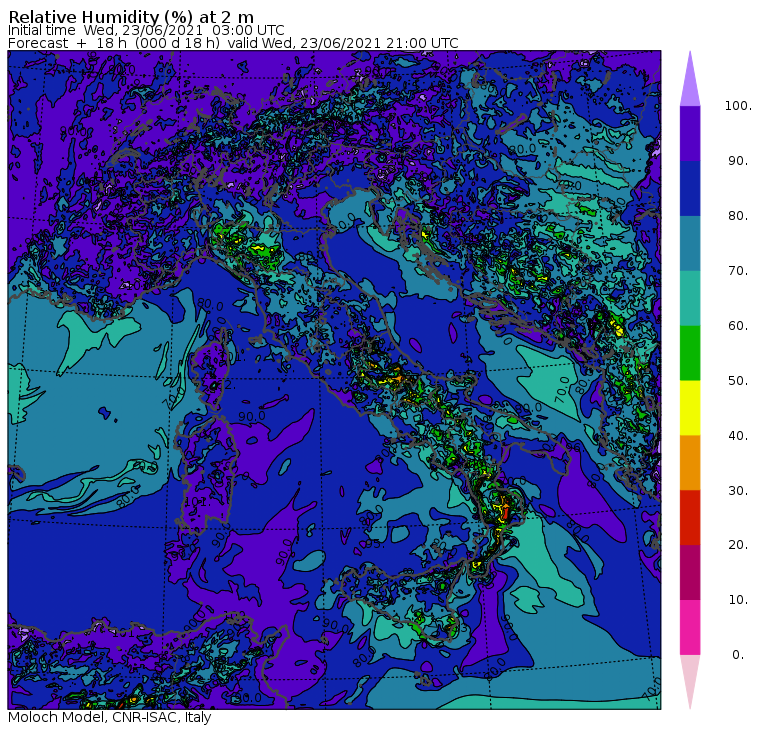
Task: Click the "60." legend scale label
Action: point(738,326)
